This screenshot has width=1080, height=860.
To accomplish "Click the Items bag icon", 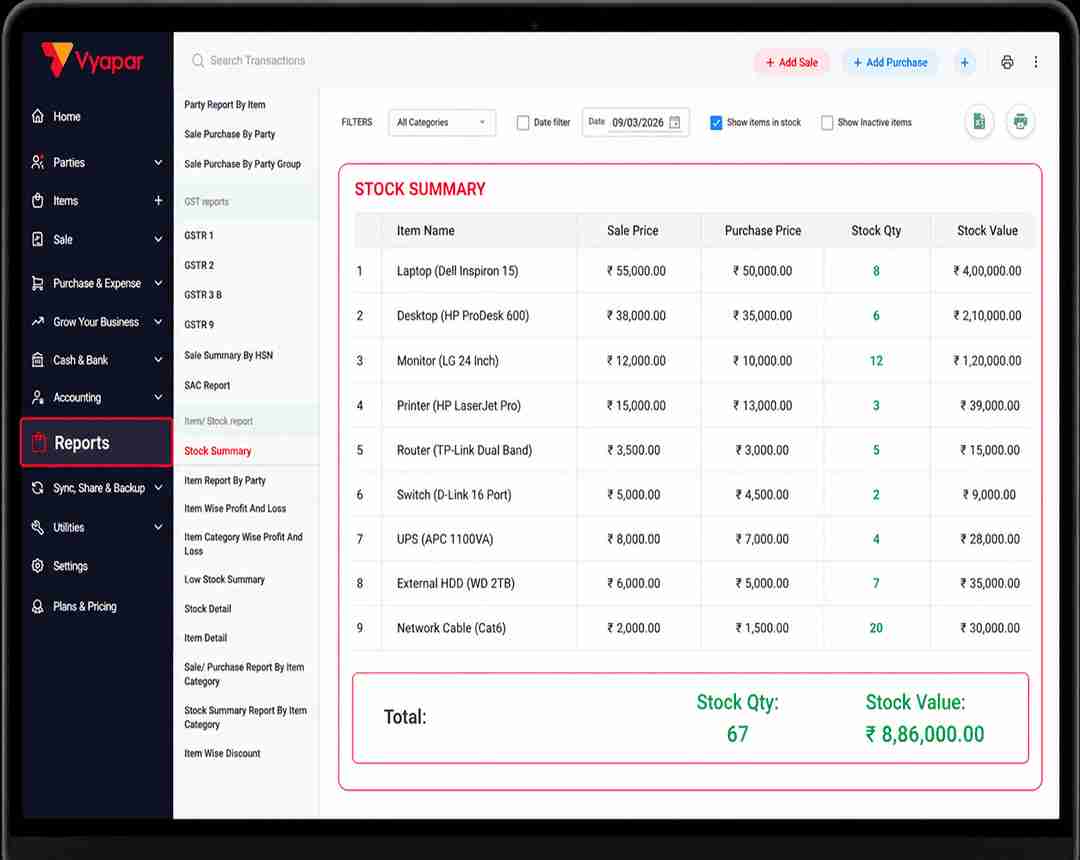I will (38, 200).
